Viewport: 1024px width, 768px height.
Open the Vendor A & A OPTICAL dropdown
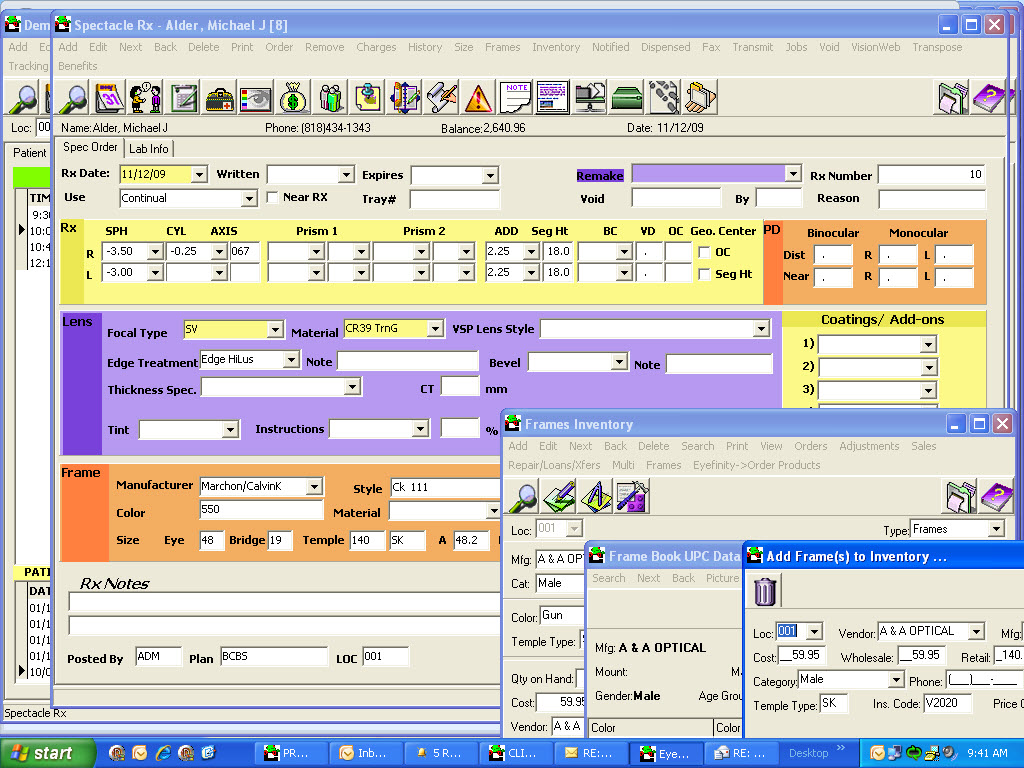pos(976,632)
